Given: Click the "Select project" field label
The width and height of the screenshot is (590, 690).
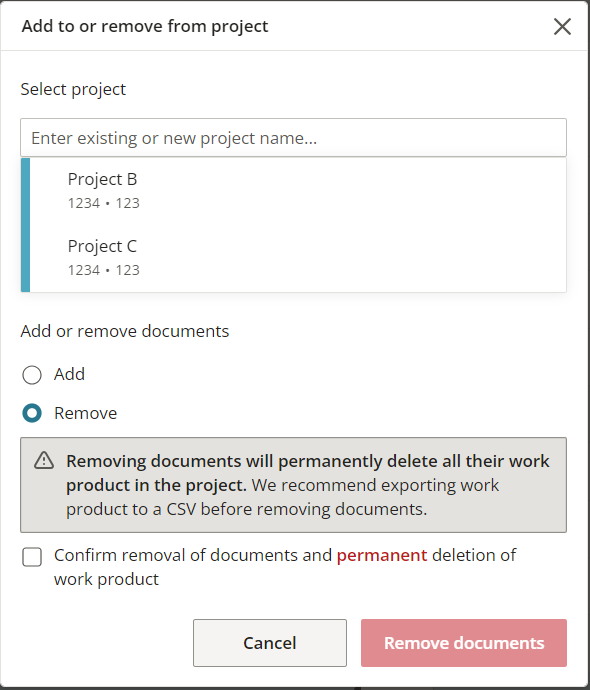Looking at the screenshot, I should (x=73, y=89).
